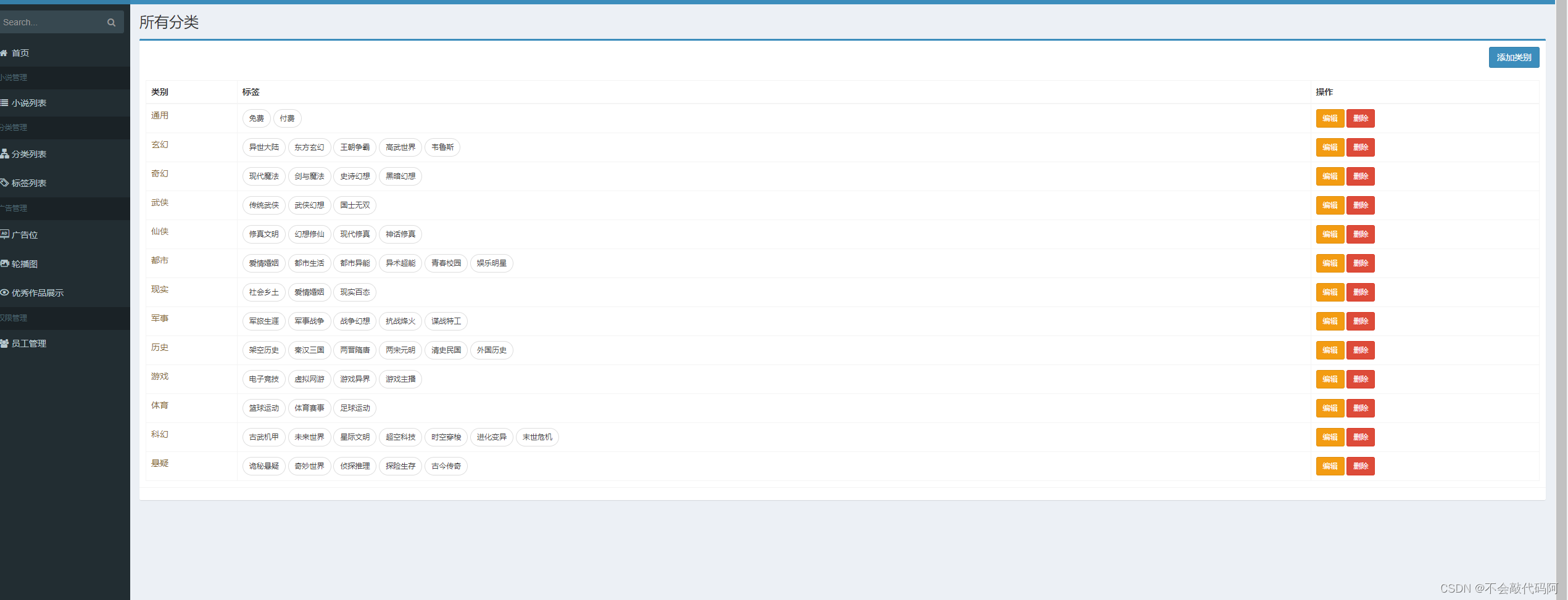
Task: Click the 娱乐明星 tag
Action: 492,263
